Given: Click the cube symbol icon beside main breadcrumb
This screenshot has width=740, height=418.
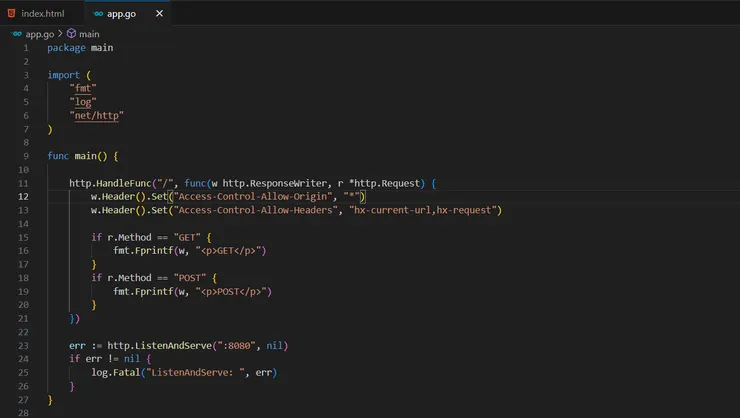Looking at the screenshot, I should pos(71,33).
